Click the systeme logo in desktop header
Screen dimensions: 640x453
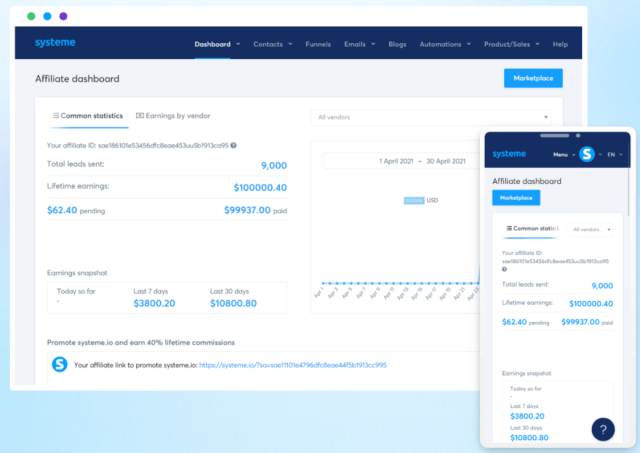(x=55, y=42)
